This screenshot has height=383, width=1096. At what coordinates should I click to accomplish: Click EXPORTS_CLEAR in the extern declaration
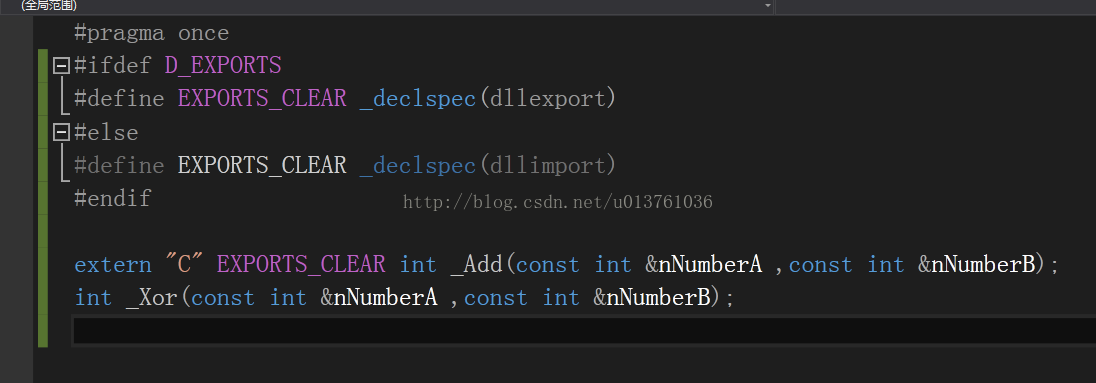click(x=301, y=265)
